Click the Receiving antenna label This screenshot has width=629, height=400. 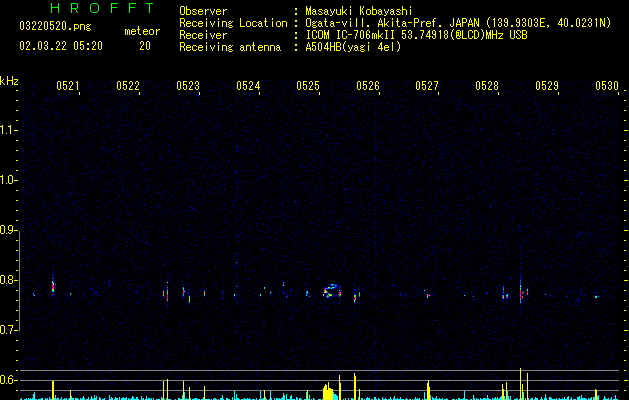230,47
